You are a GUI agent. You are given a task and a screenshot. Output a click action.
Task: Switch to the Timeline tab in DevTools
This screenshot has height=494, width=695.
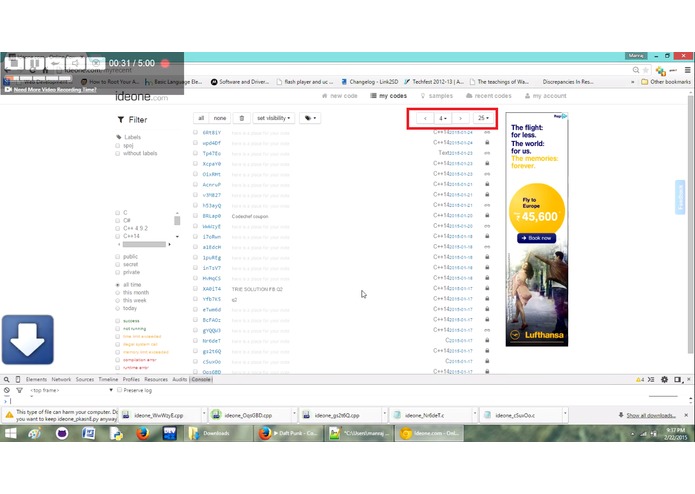point(108,380)
